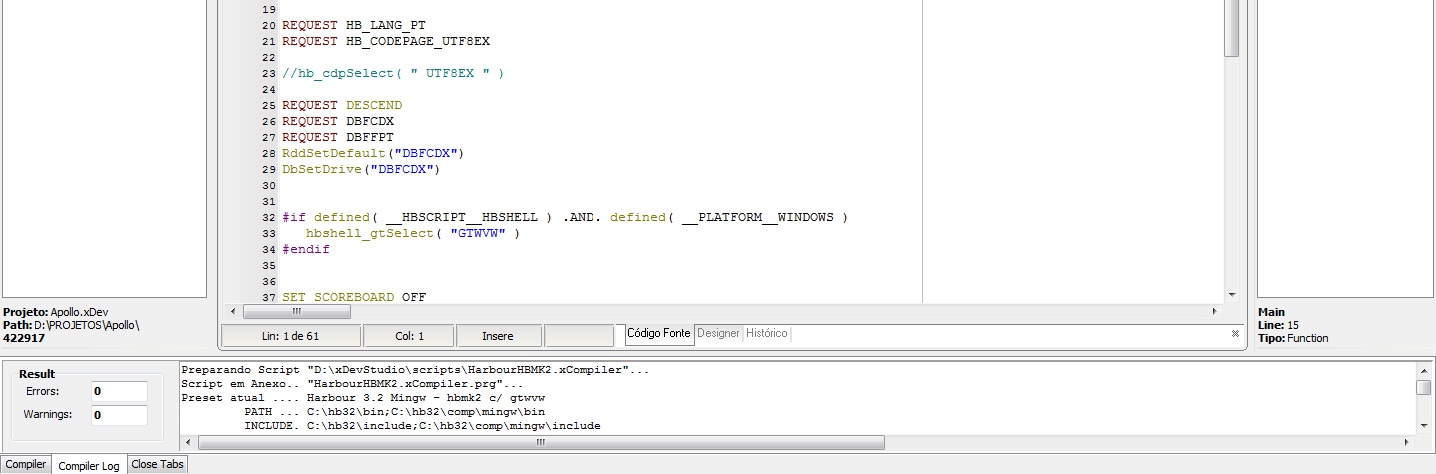1436x474 pixels.
Task: Switch to the Designer view tab
Action: (x=718, y=334)
